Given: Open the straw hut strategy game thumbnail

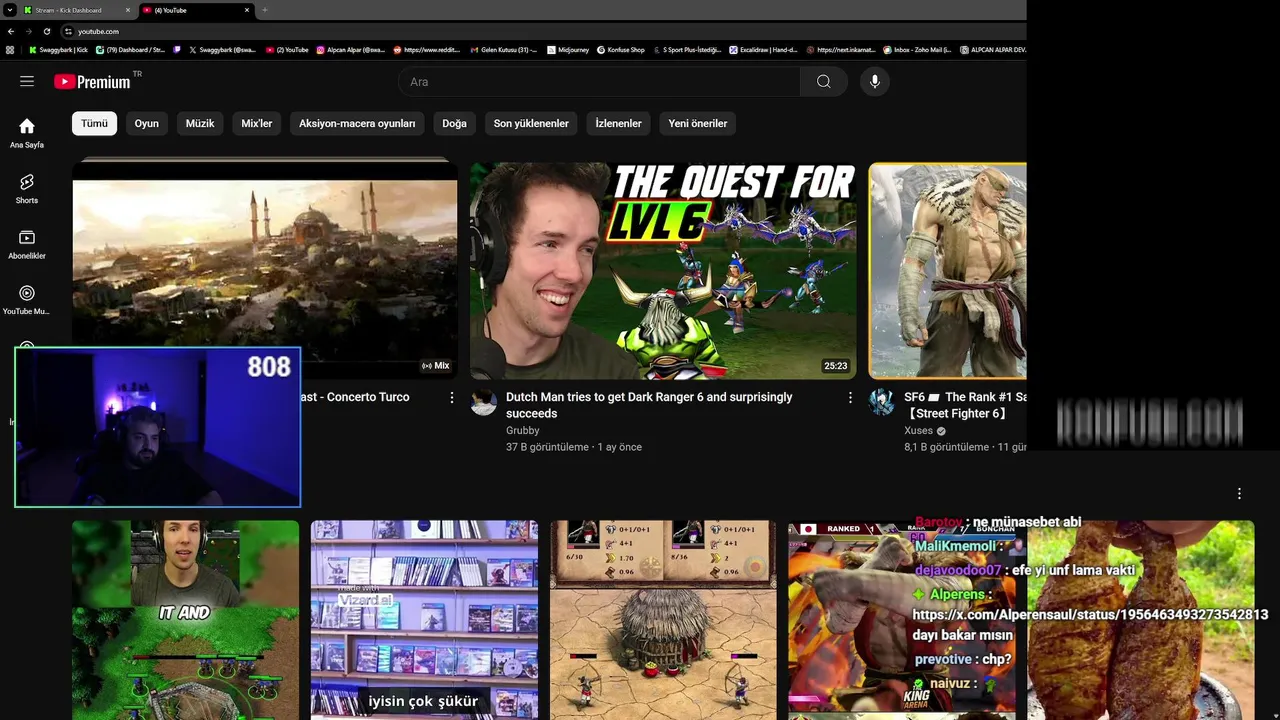Looking at the screenshot, I should coord(663,619).
